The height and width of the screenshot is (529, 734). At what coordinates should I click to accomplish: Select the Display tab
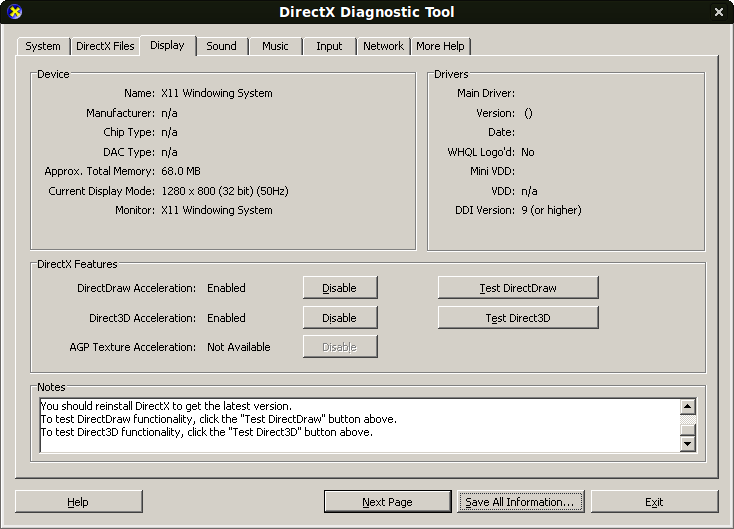click(167, 45)
